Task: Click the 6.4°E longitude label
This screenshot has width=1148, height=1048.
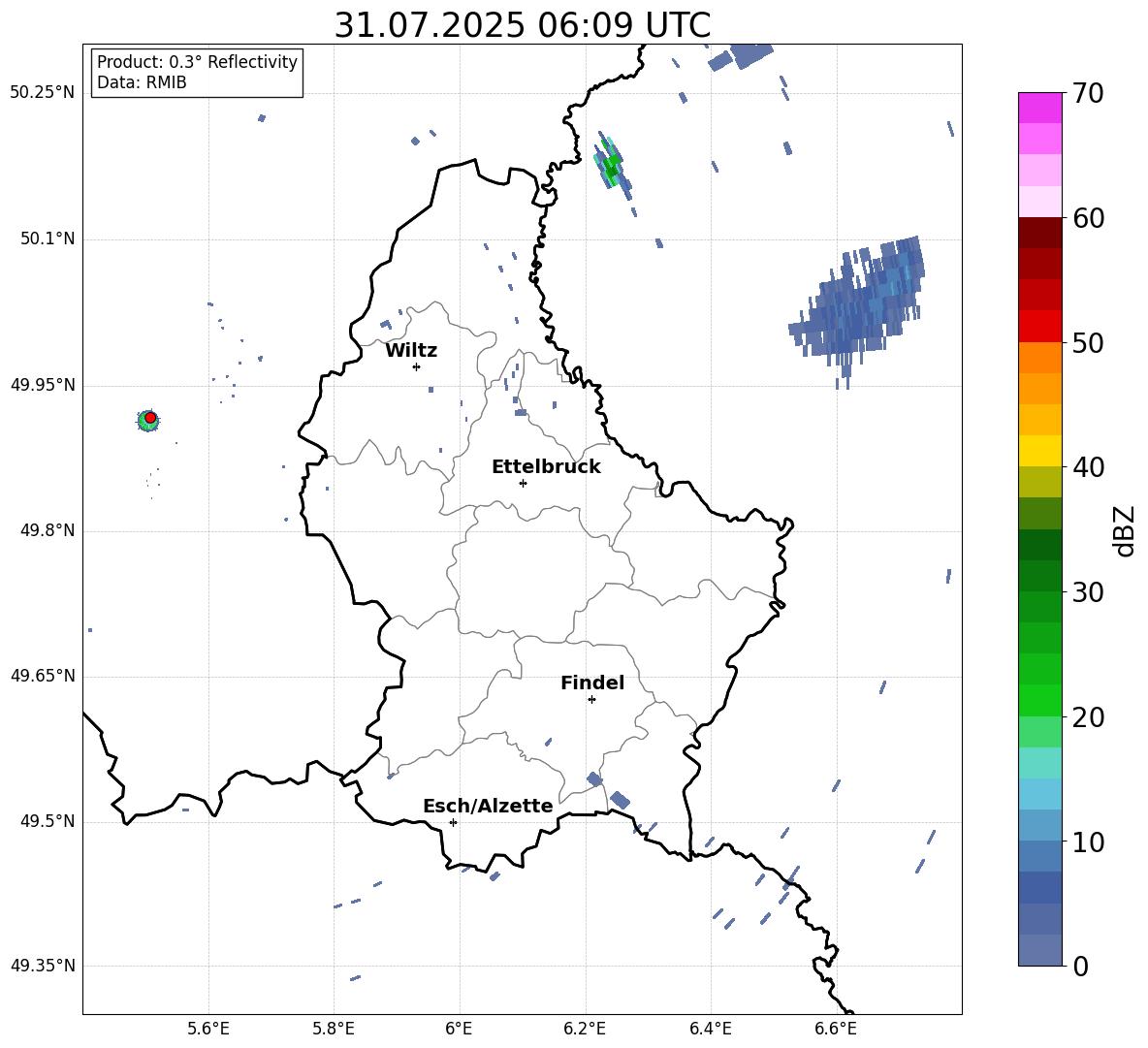Action: coord(710,1030)
